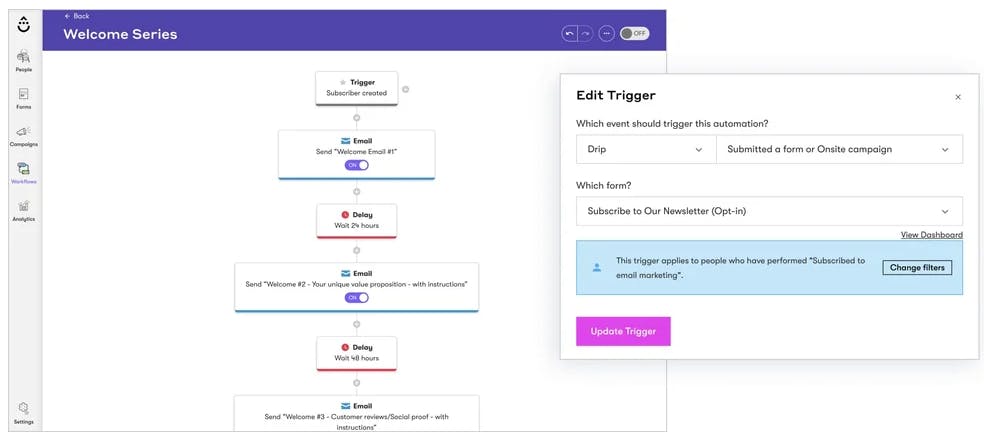984x446 pixels.
Task: Click the redo arrow in header
Action: (x=585, y=34)
